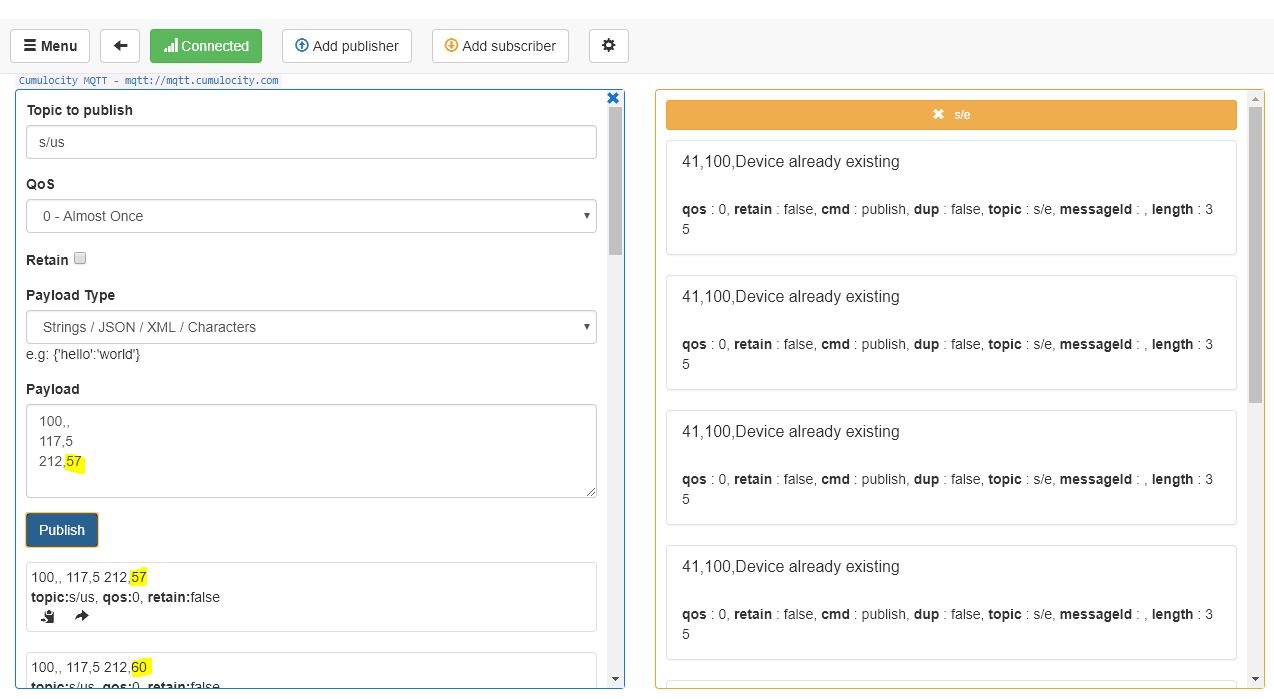1274x699 pixels.
Task: Toggle the Retain checkbox
Action: pyautogui.click(x=81, y=258)
